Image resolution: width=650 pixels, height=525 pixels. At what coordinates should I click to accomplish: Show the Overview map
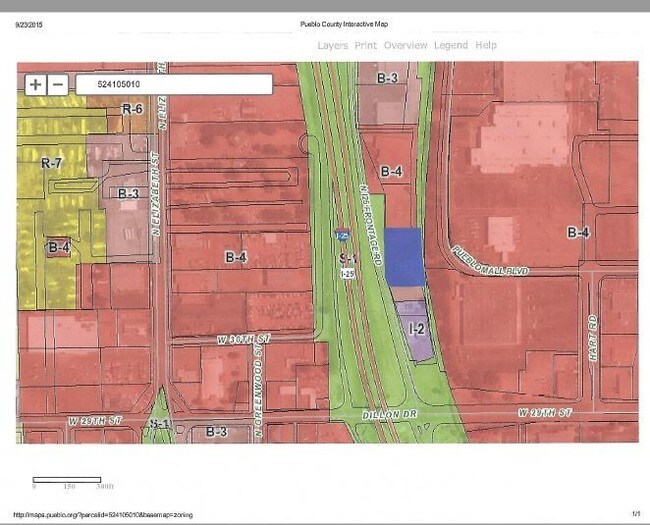[x=405, y=45]
